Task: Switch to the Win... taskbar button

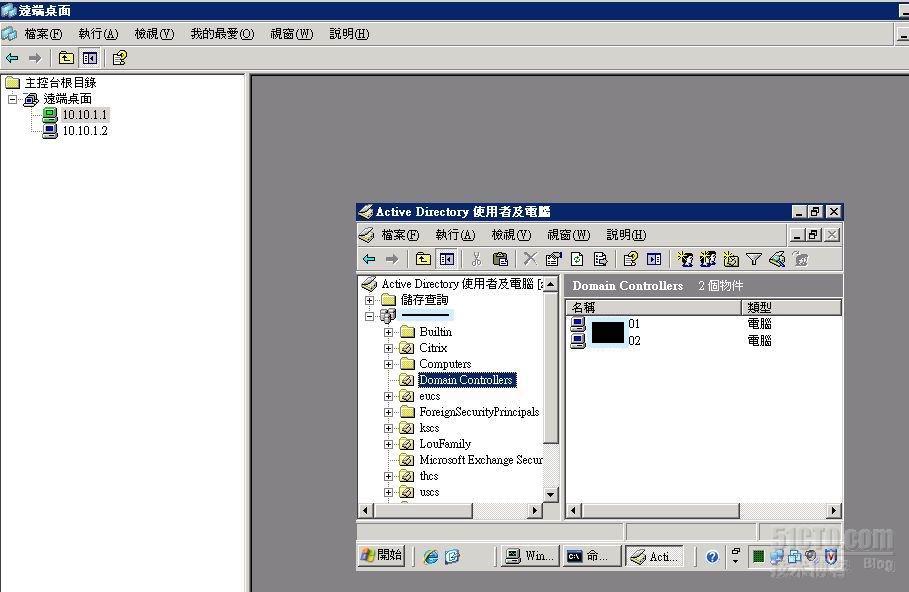Action: pos(530,557)
